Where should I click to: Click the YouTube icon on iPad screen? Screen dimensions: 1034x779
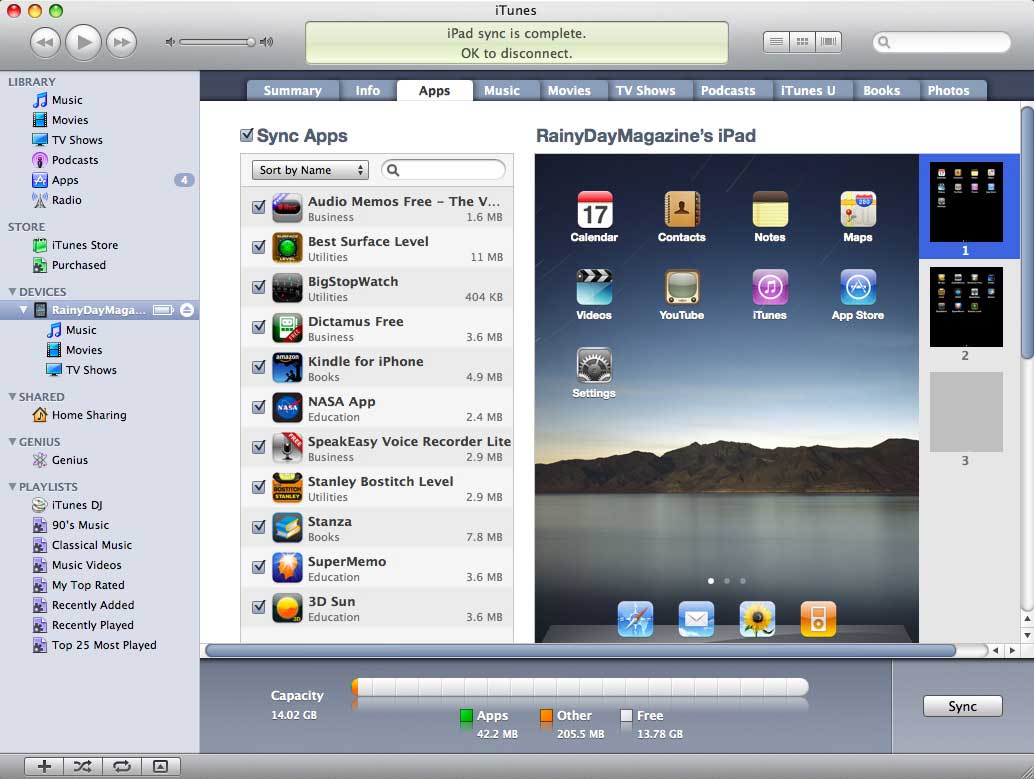(x=682, y=287)
